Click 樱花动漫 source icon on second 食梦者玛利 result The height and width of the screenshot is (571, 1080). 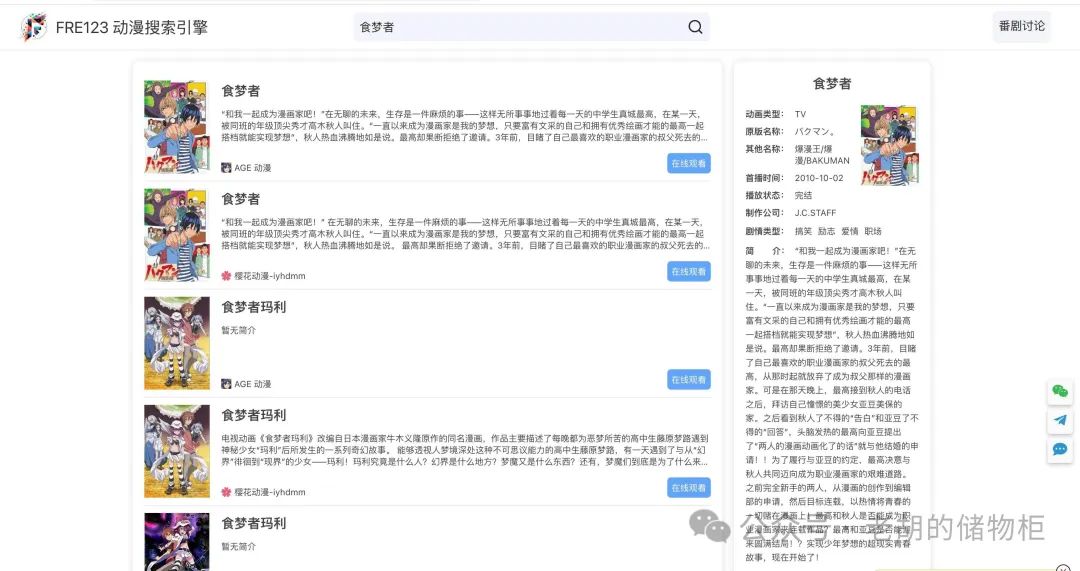[226, 492]
